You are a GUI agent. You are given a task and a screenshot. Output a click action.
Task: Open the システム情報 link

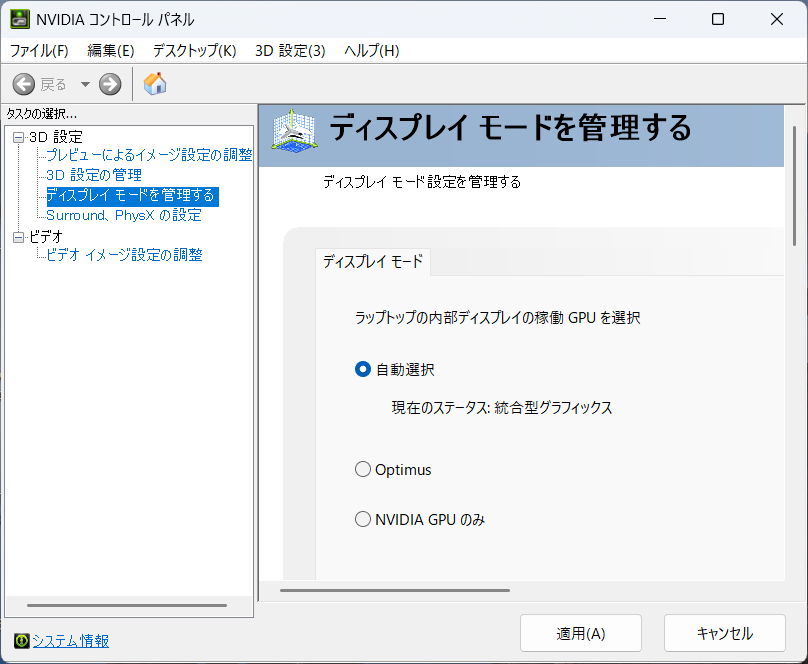point(71,641)
